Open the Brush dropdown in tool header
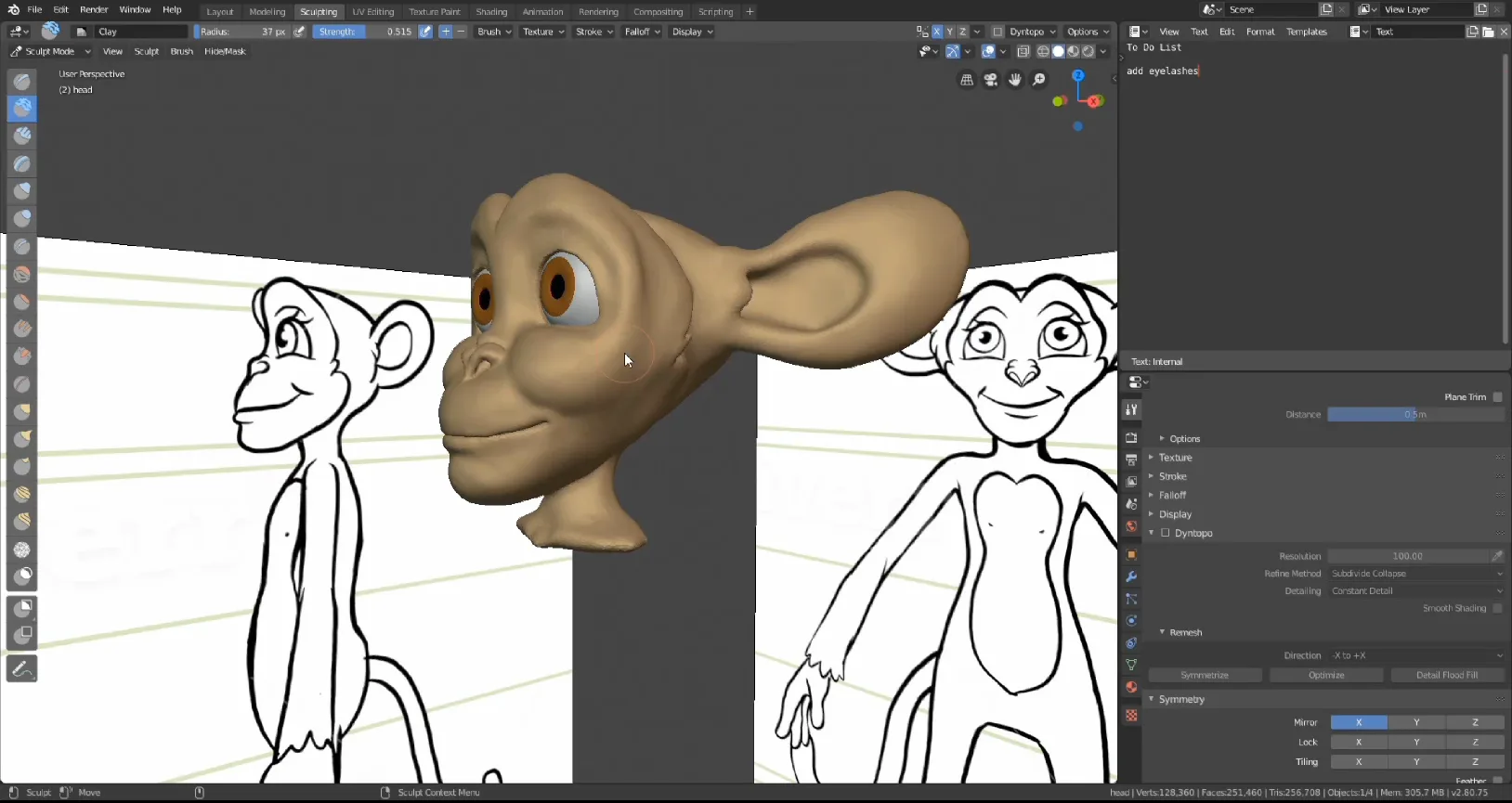The width and height of the screenshot is (1512, 803). click(494, 32)
